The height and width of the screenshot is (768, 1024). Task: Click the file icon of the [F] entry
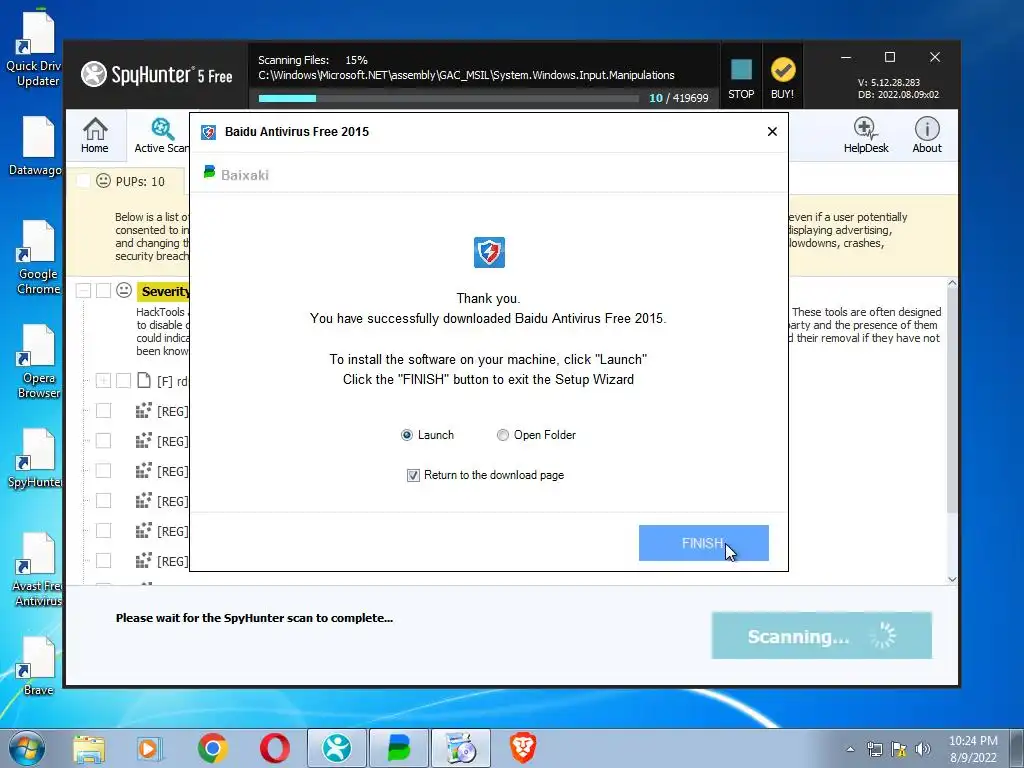click(x=144, y=381)
